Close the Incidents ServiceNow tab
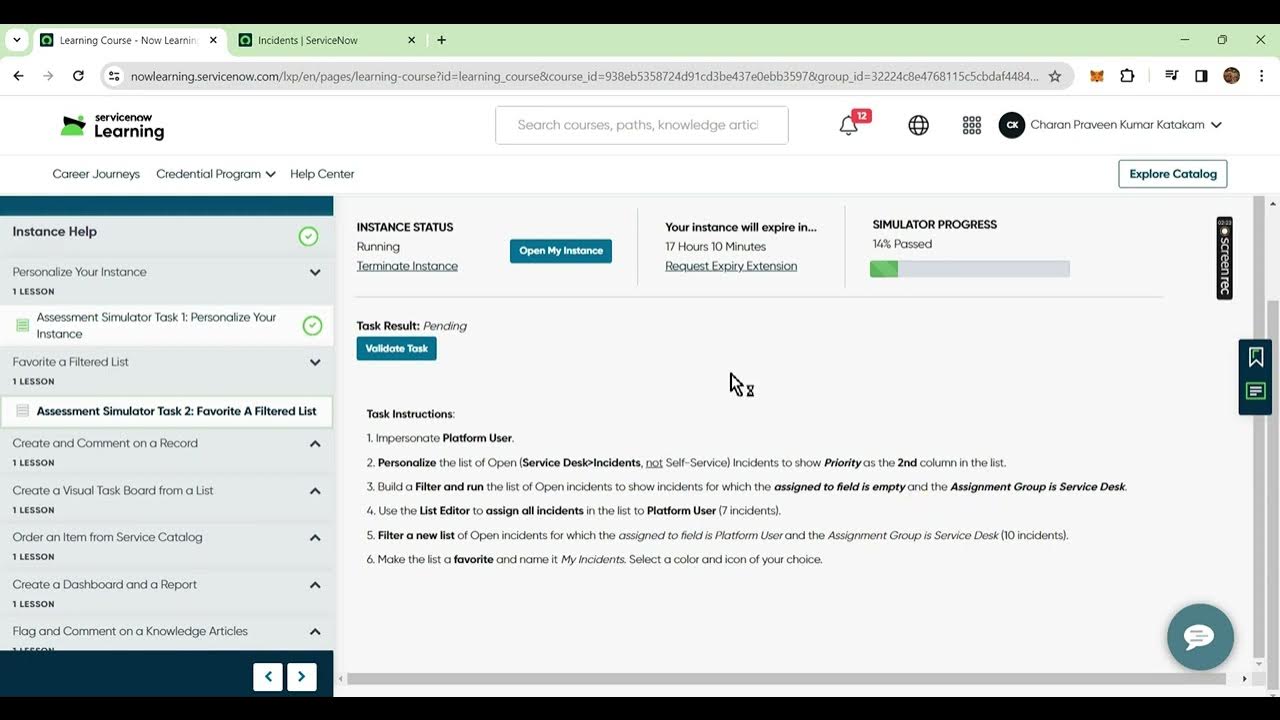The image size is (1280, 720). pyautogui.click(x=412, y=40)
